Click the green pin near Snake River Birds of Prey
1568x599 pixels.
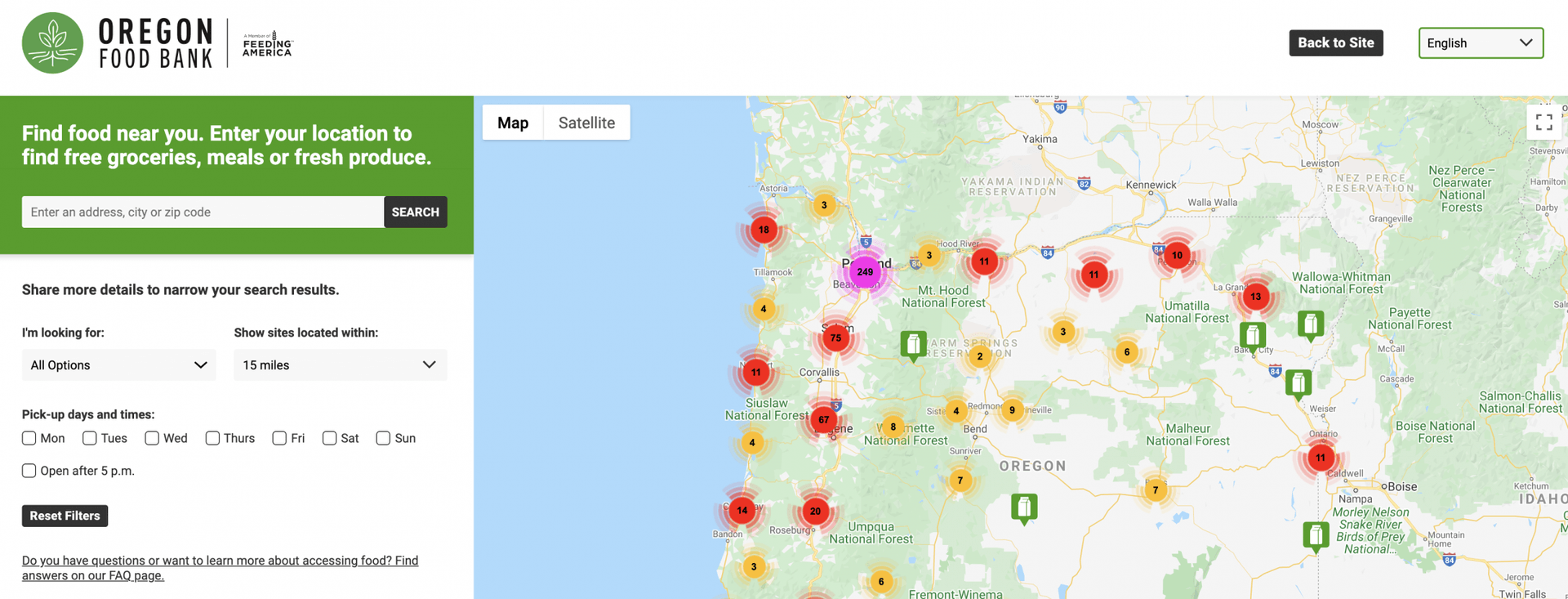tap(1316, 537)
